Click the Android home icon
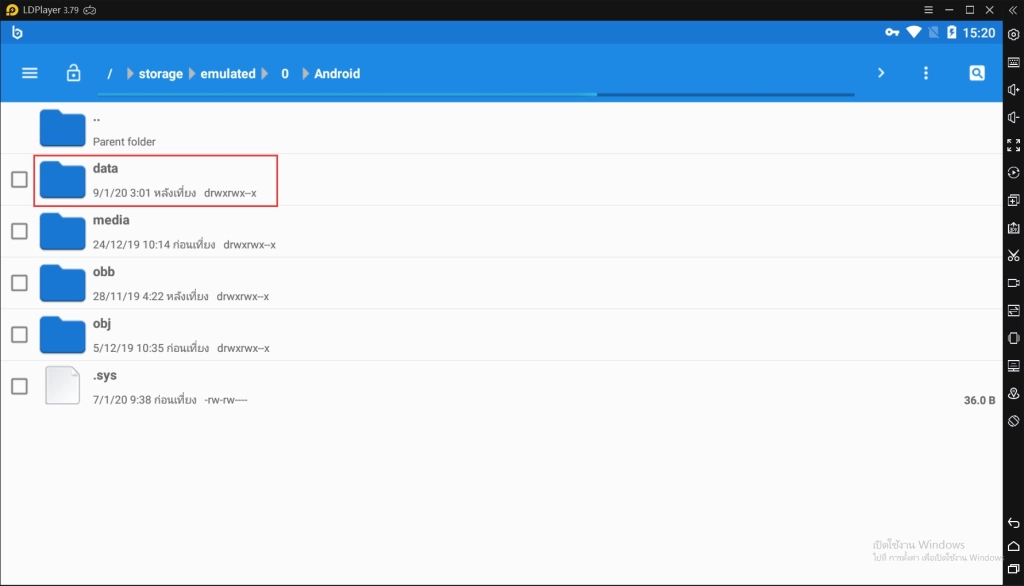 (x=1014, y=546)
